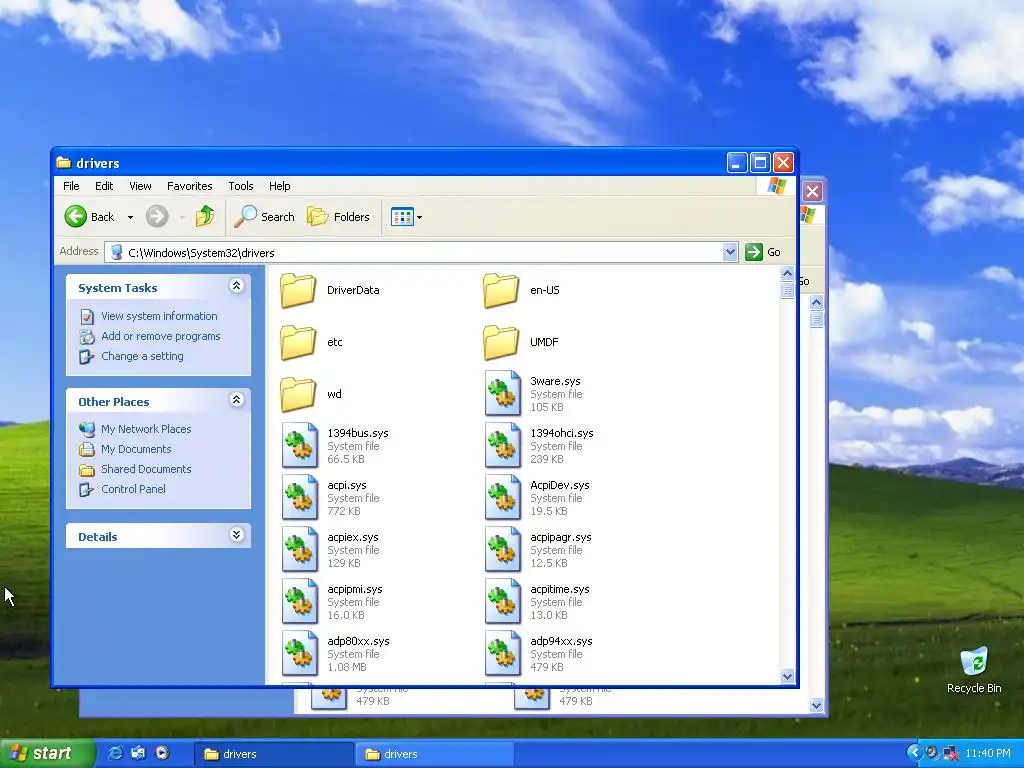Click Change a setting link

(x=142, y=357)
